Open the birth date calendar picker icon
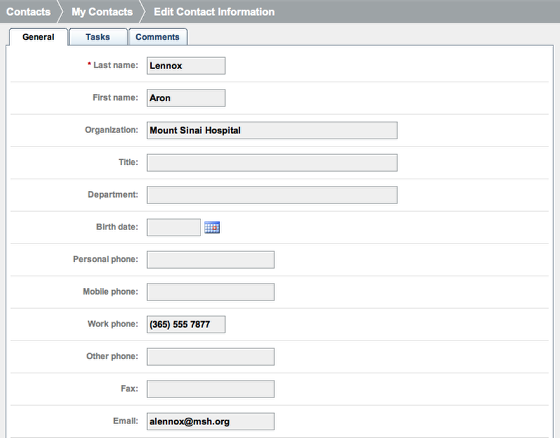This screenshot has width=560, height=438. tap(212, 227)
